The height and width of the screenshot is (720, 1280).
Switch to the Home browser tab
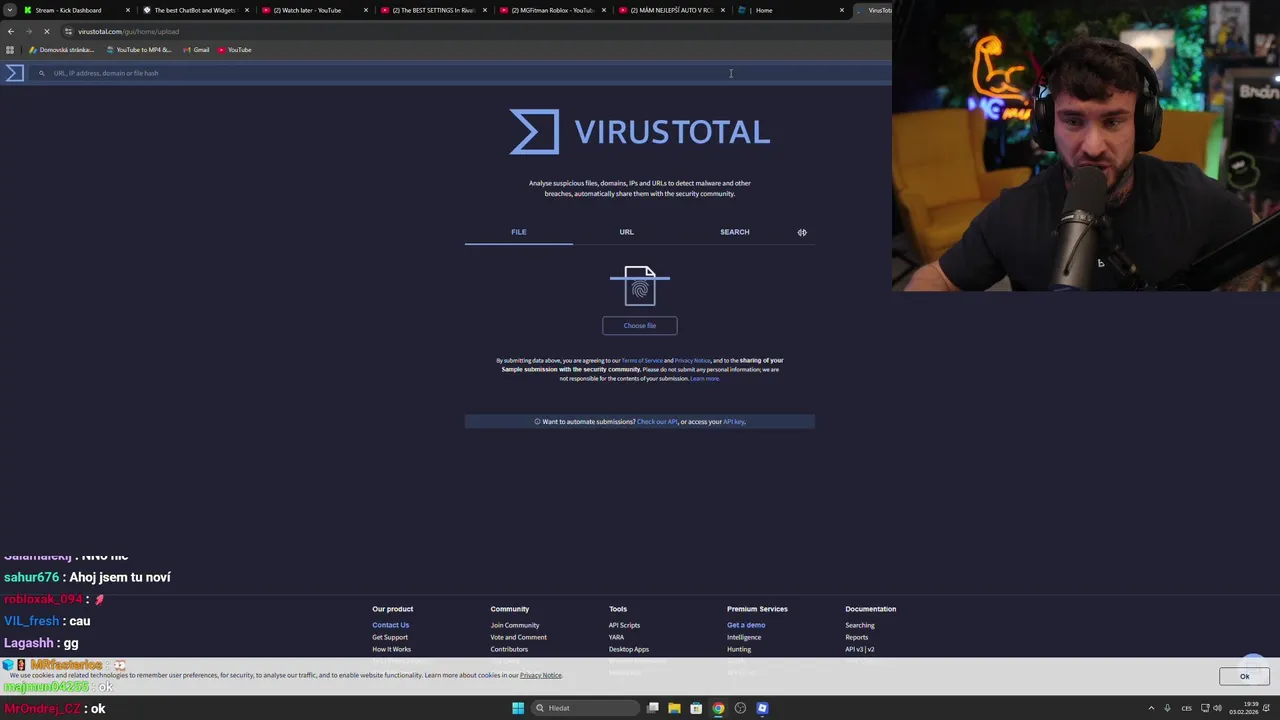point(790,10)
